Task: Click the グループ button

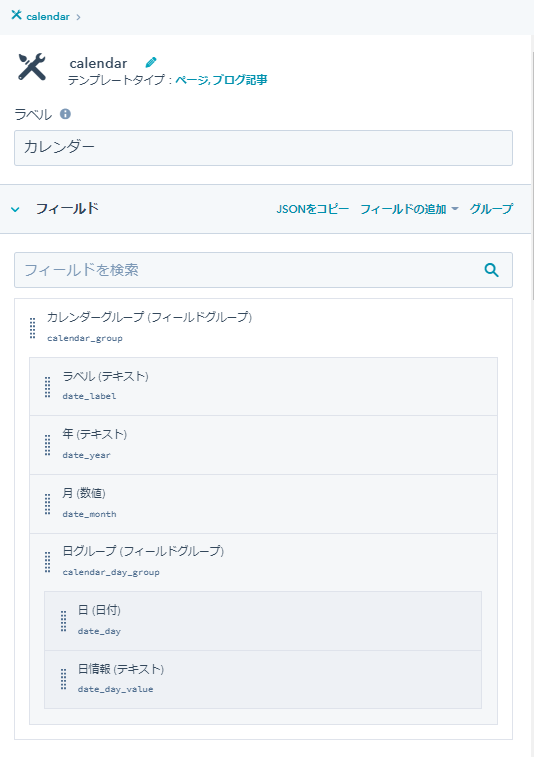Action: coord(491,209)
